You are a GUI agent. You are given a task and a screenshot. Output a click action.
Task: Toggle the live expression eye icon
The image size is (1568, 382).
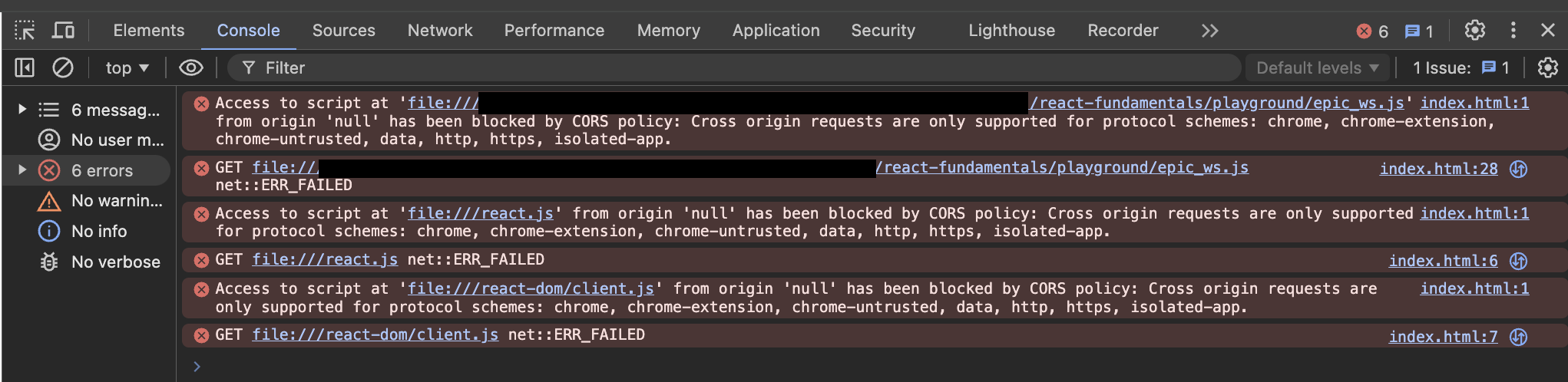tap(191, 68)
